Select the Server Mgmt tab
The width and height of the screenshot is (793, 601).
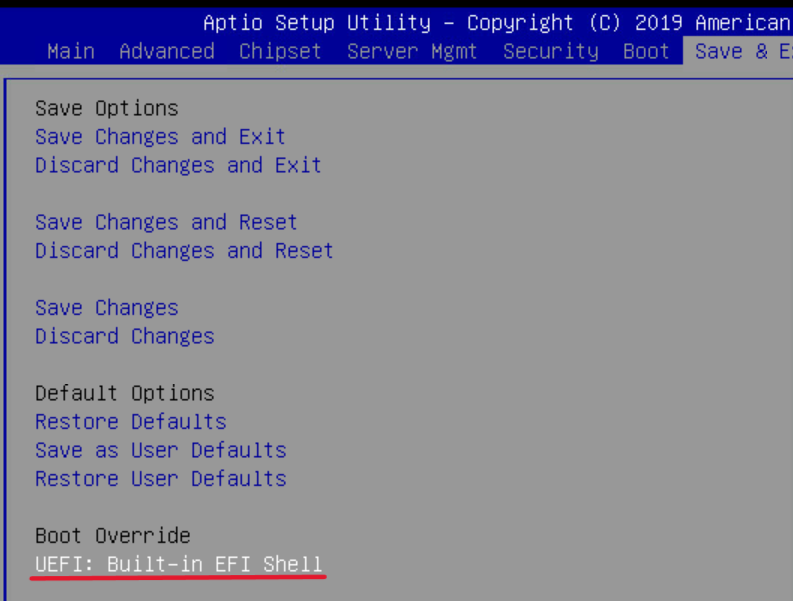pyautogui.click(x=412, y=51)
